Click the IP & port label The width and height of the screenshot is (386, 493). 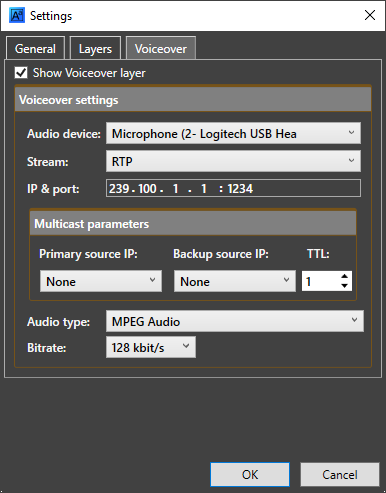(x=53, y=189)
